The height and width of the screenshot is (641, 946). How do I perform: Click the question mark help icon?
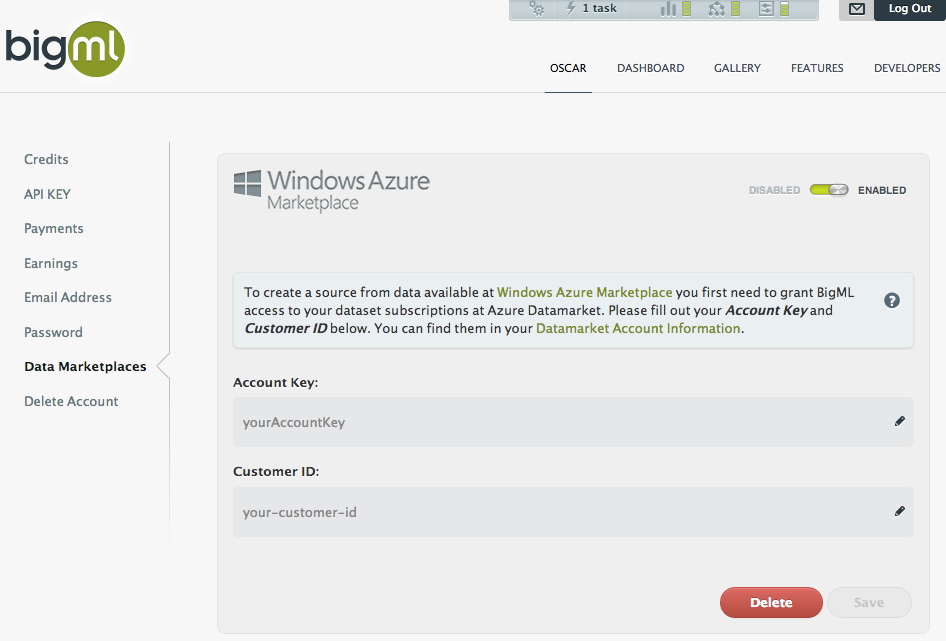(x=892, y=300)
